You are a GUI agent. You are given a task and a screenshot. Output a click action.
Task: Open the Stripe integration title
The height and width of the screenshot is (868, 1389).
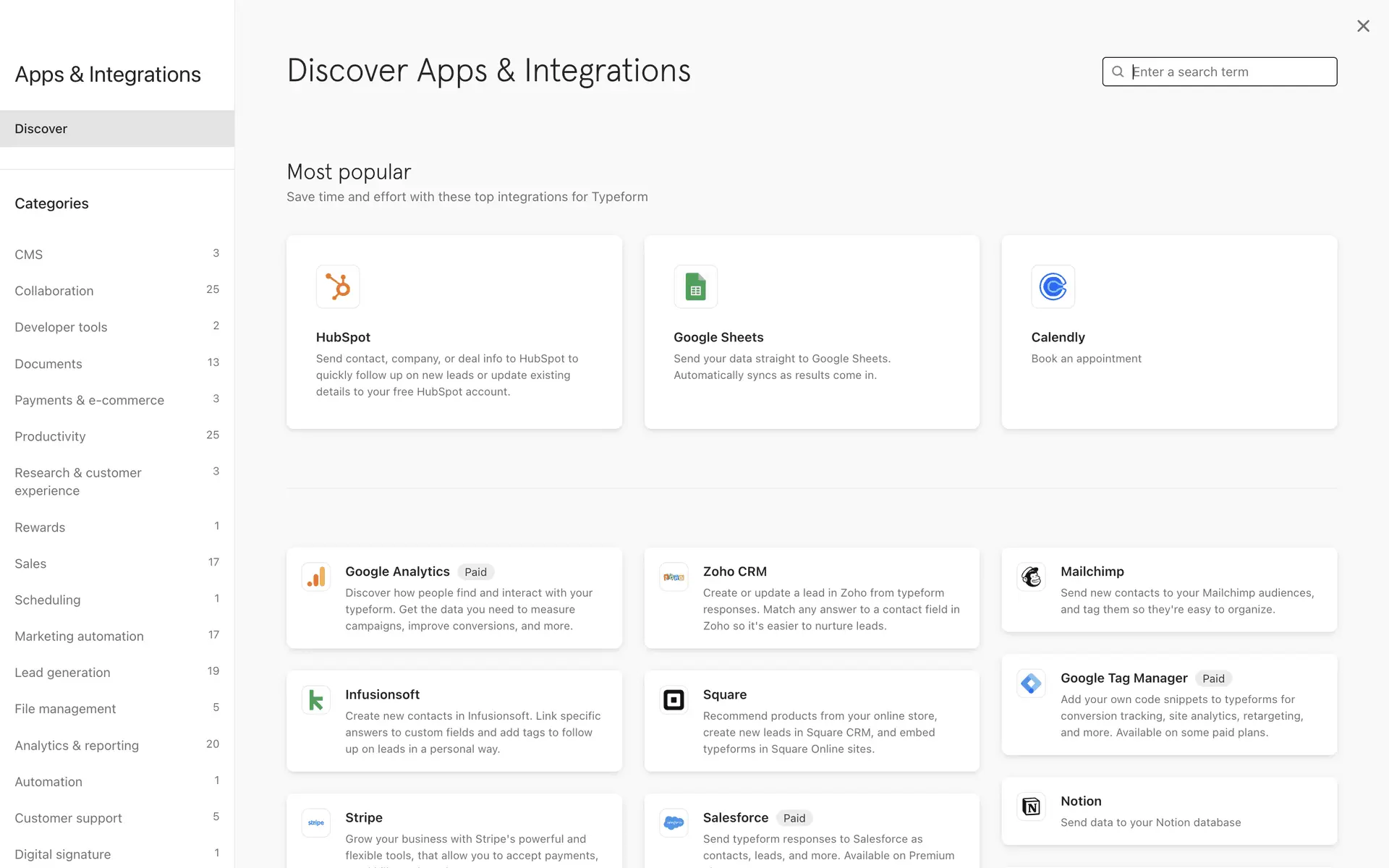364,817
